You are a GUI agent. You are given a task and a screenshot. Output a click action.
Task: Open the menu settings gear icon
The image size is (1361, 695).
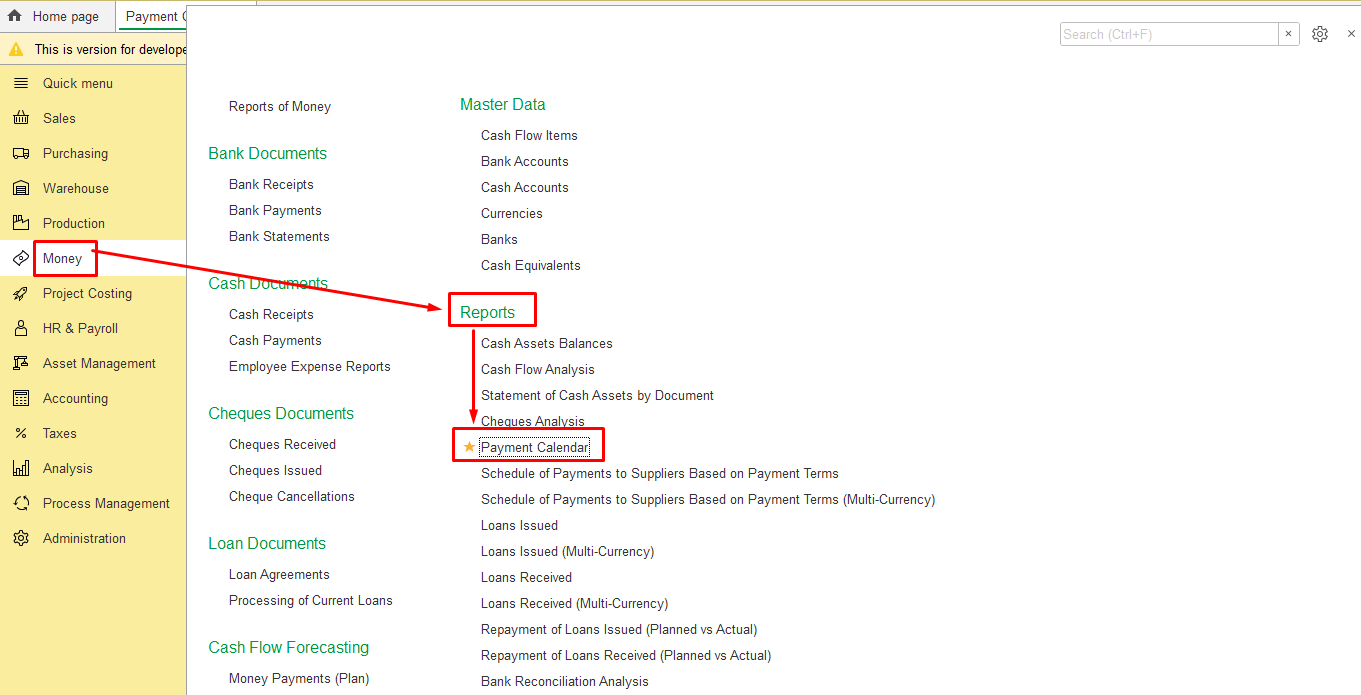(x=1320, y=34)
